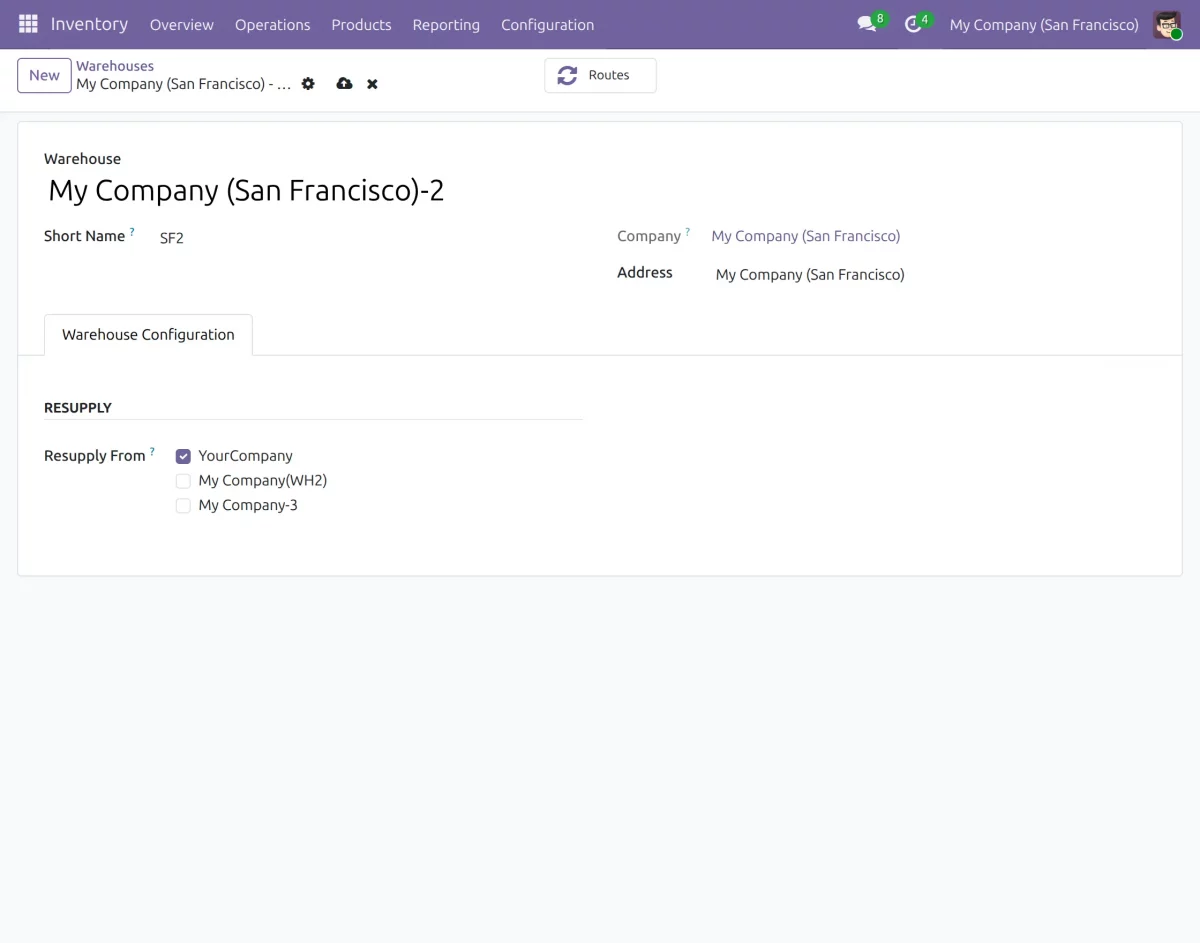Save record with cloud upload icon
This screenshot has width=1200, height=943.
[344, 84]
